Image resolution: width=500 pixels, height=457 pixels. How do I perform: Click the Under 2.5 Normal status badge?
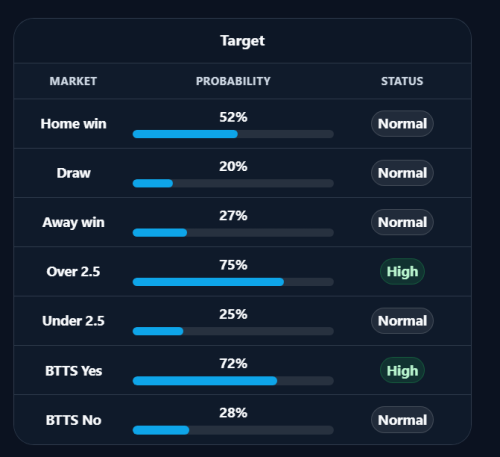tap(402, 321)
